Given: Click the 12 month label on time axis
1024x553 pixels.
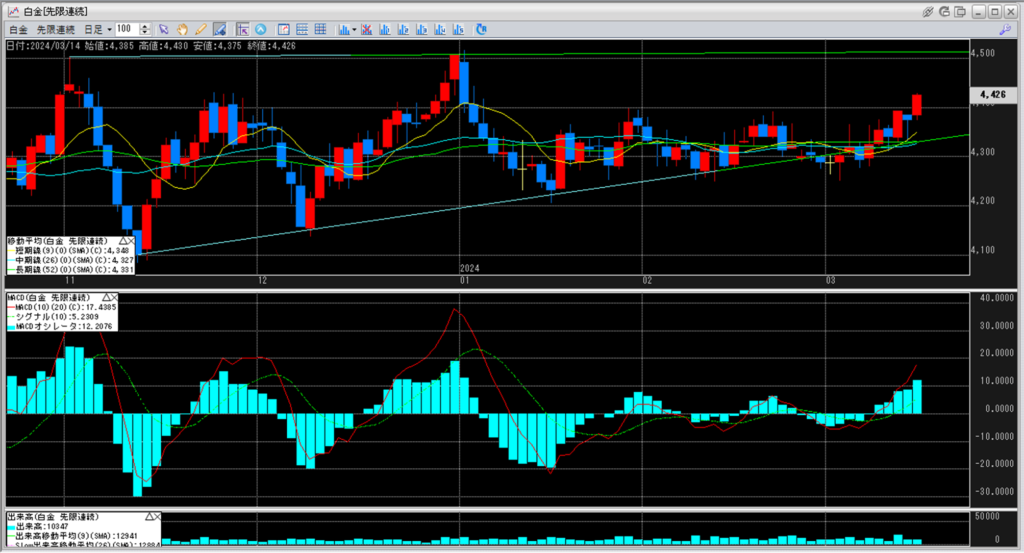Looking at the screenshot, I should 263,281.
